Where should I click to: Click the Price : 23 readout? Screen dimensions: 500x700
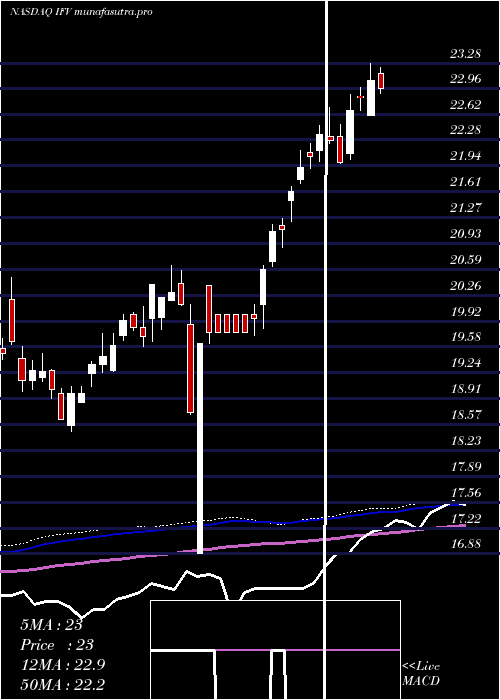pos(57,645)
